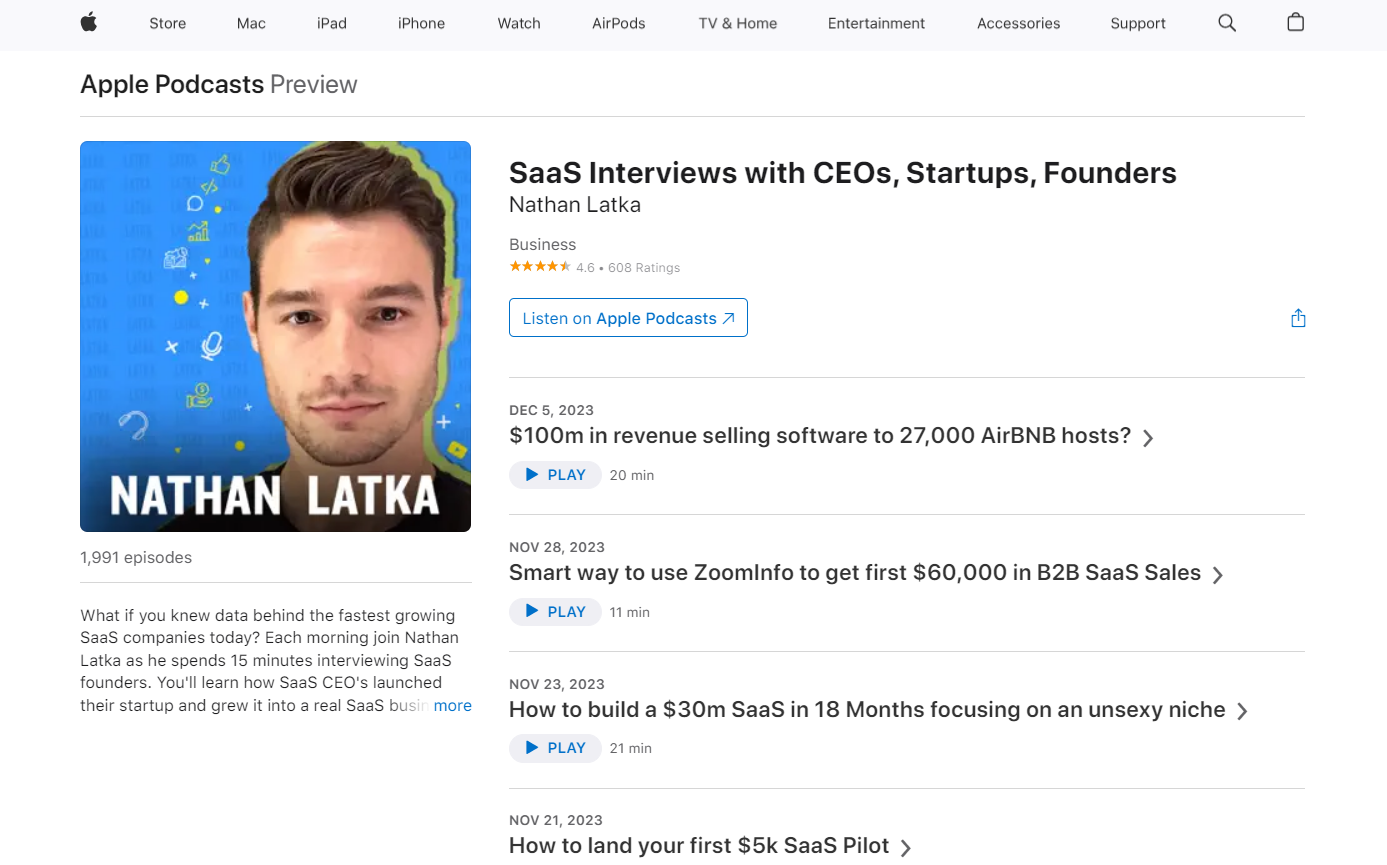Open the search icon
This screenshot has width=1387, height=865.
[1226, 23]
